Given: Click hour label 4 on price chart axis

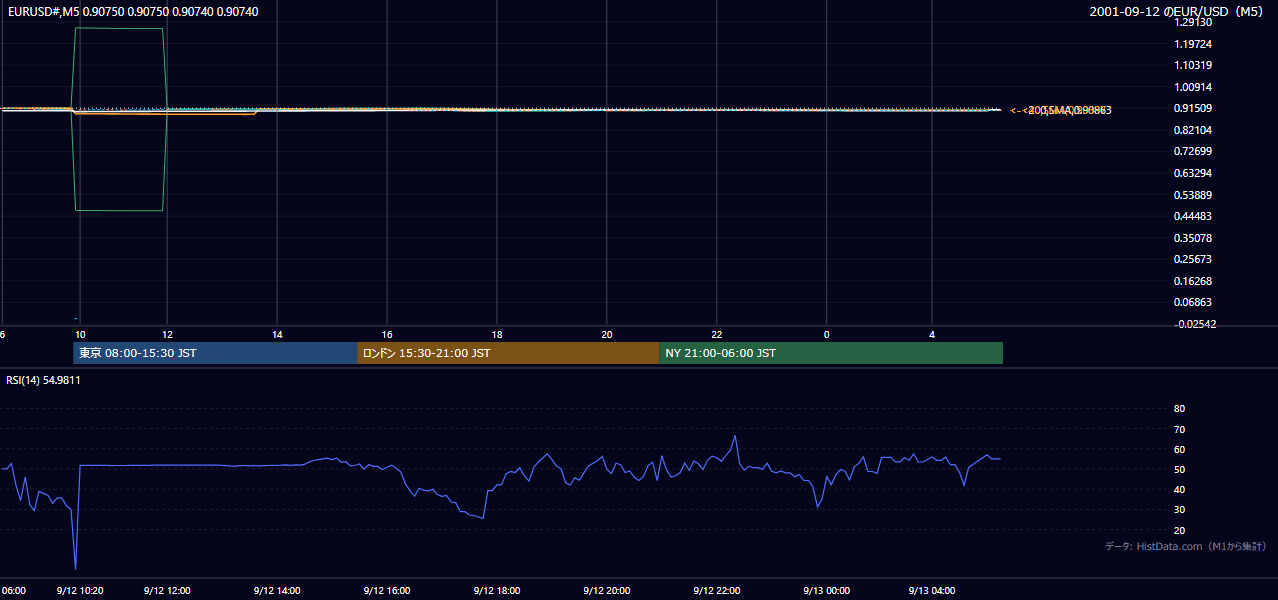Looking at the screenshot, I should point(932,334).
